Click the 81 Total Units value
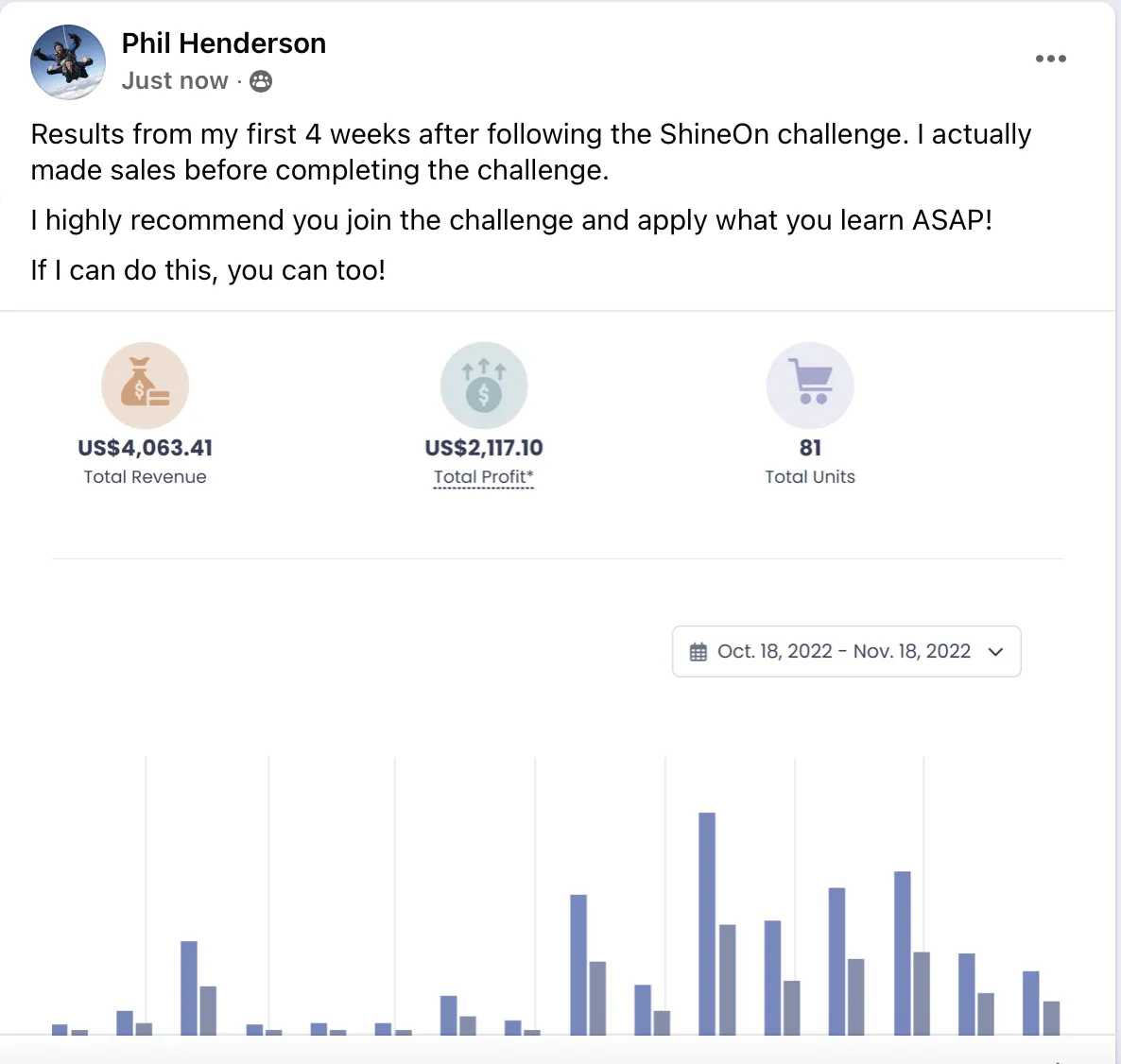Image resolution: width=1121 pixels, height=1064 pixels. [x=810, y=448]
